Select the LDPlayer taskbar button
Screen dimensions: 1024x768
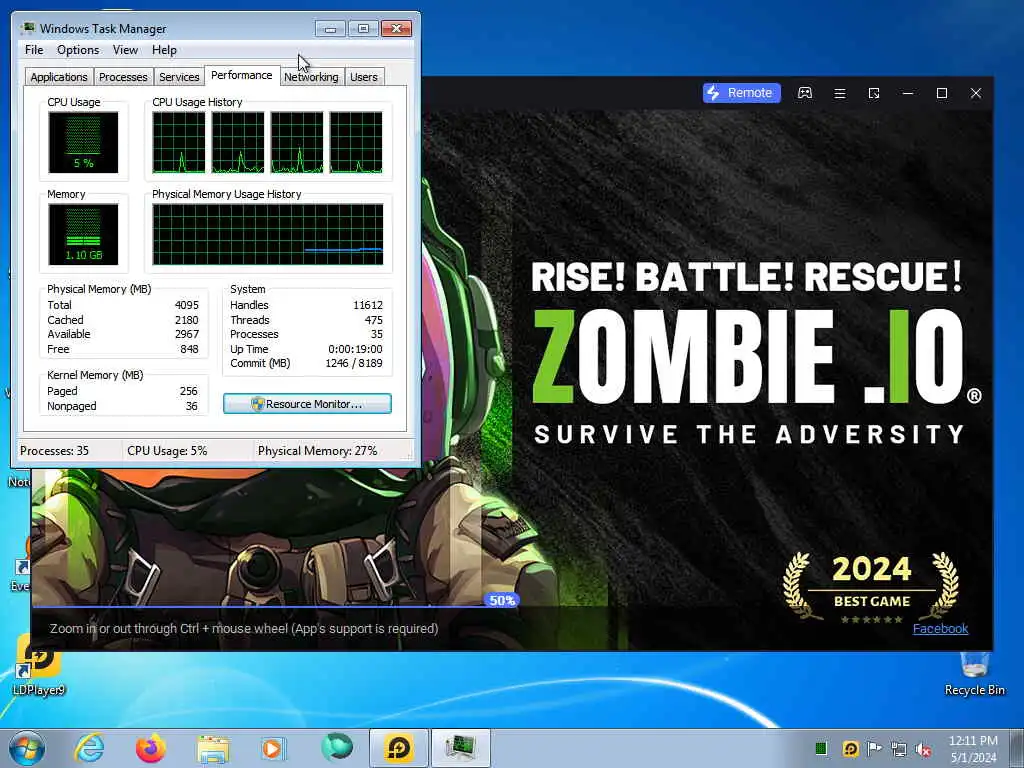coord(399,748)
